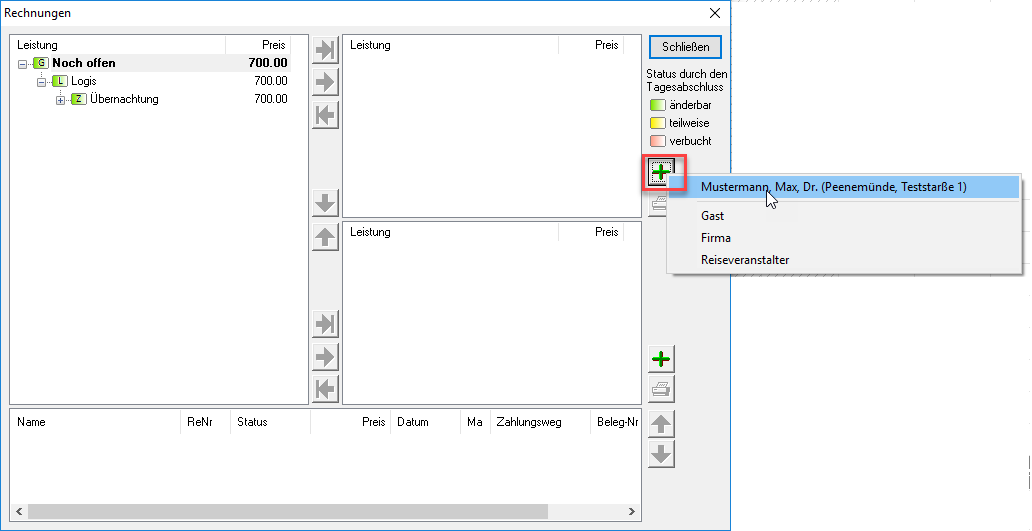Click the Datum column header
This screenshot has width=1032, height=531.
[x=426, y=422]
